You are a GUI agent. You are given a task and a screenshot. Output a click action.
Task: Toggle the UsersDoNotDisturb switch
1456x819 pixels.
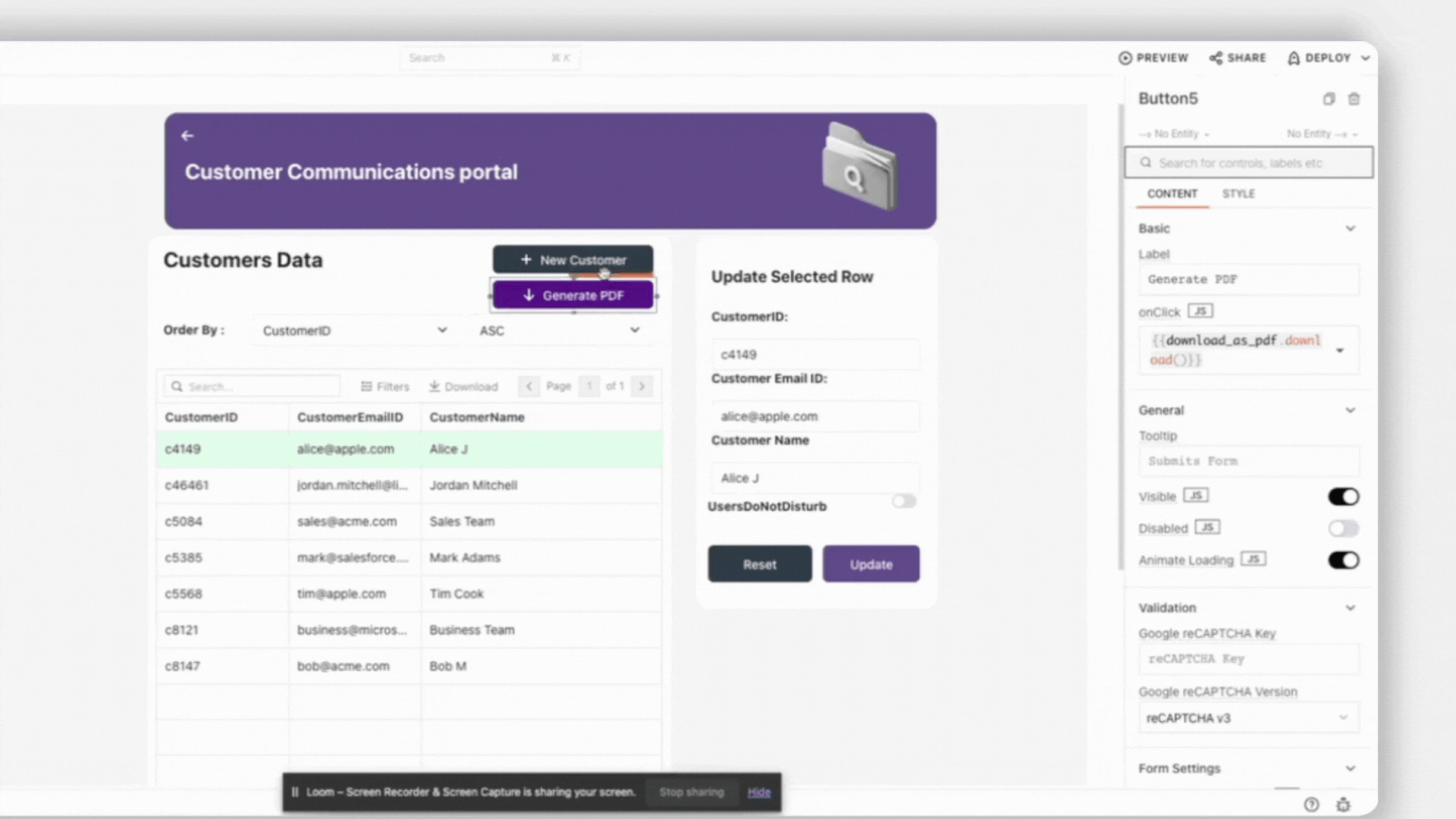(903, 501)
